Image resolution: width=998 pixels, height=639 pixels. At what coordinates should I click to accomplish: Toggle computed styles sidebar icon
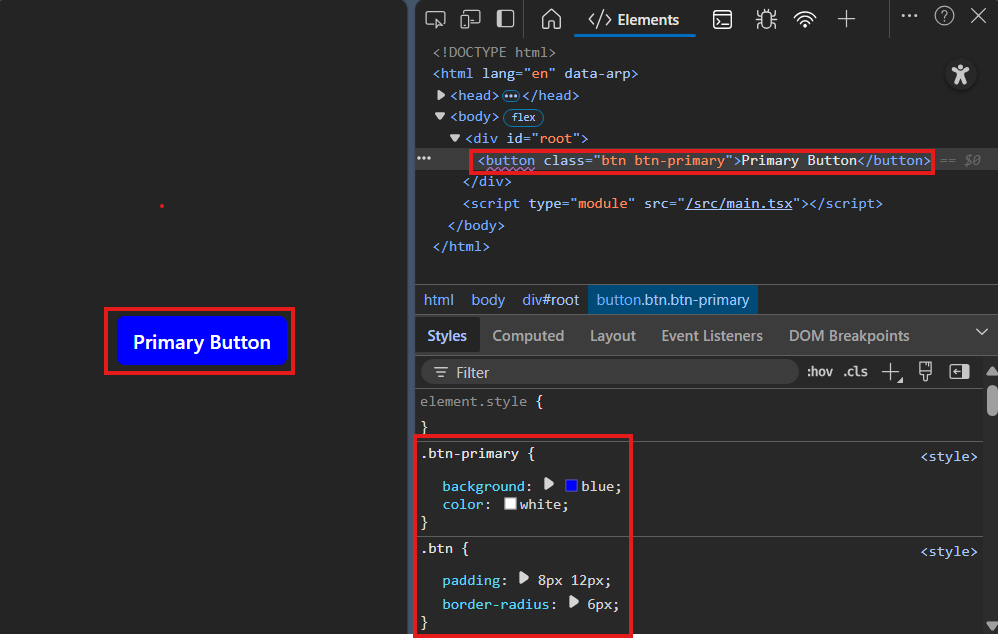(x=959, y=372)
